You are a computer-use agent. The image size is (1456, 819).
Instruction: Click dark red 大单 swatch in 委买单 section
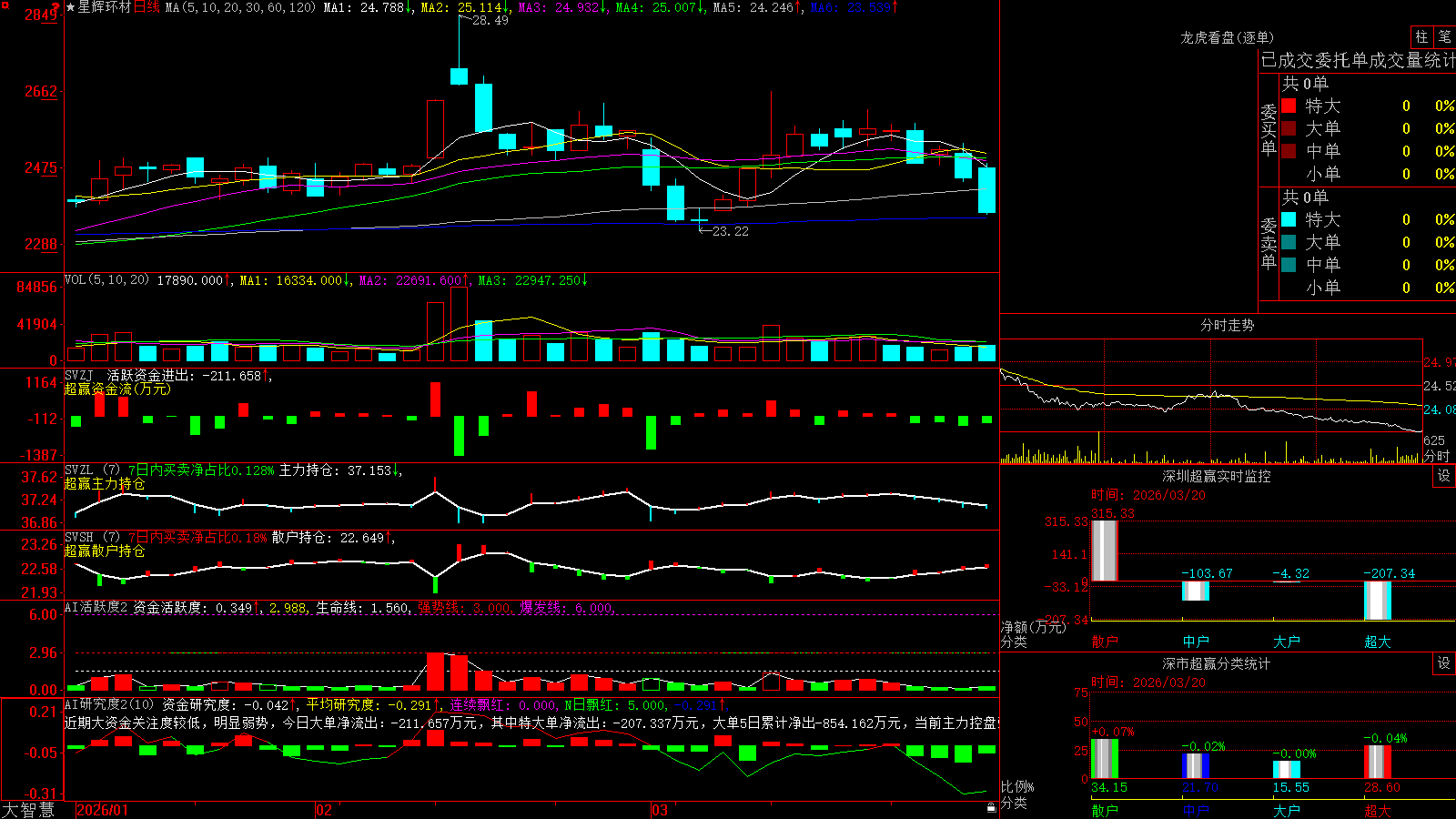click(1289, 128)
